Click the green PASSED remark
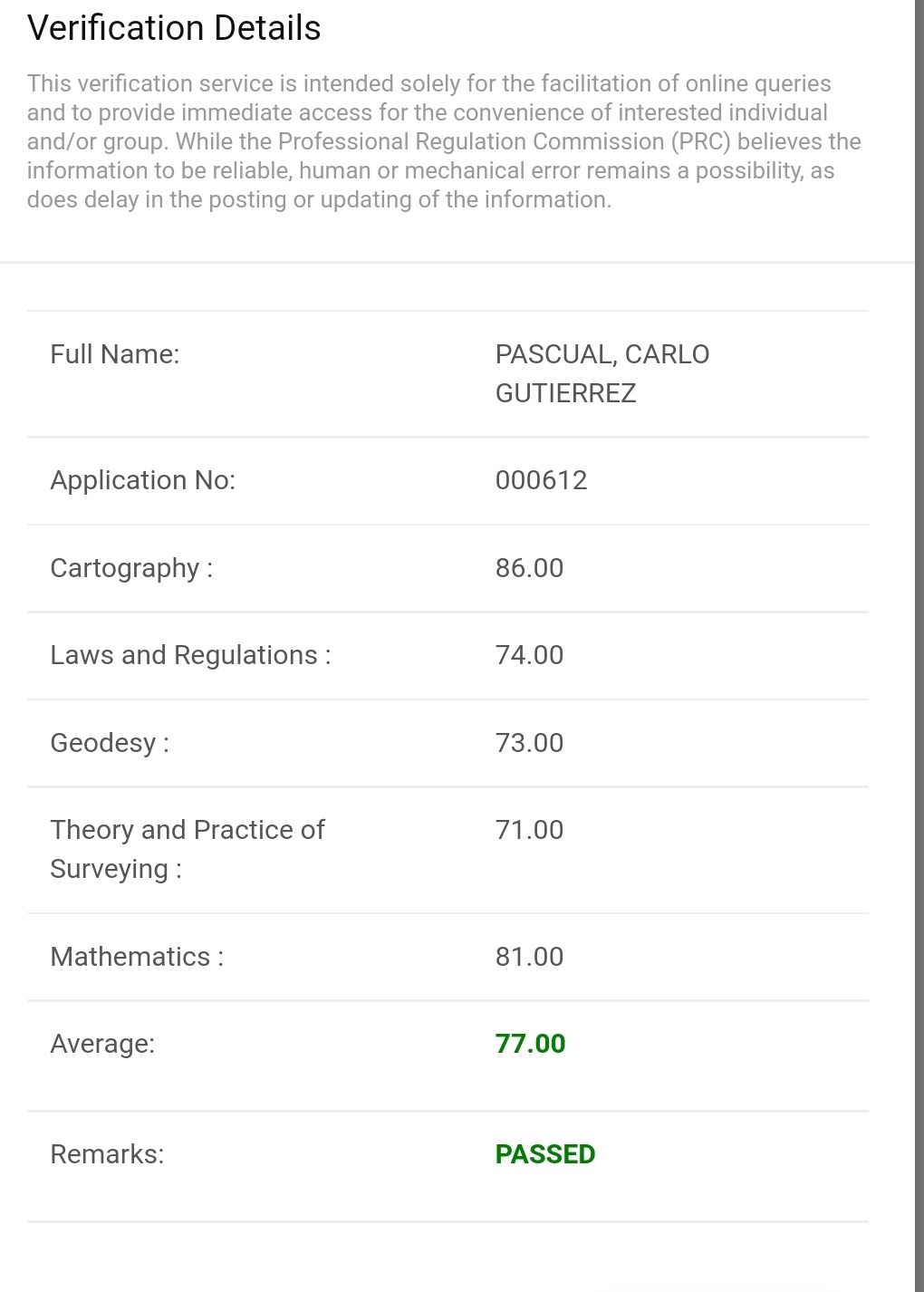Viewport: 924px width, 1292px height. coord(545,1154)
